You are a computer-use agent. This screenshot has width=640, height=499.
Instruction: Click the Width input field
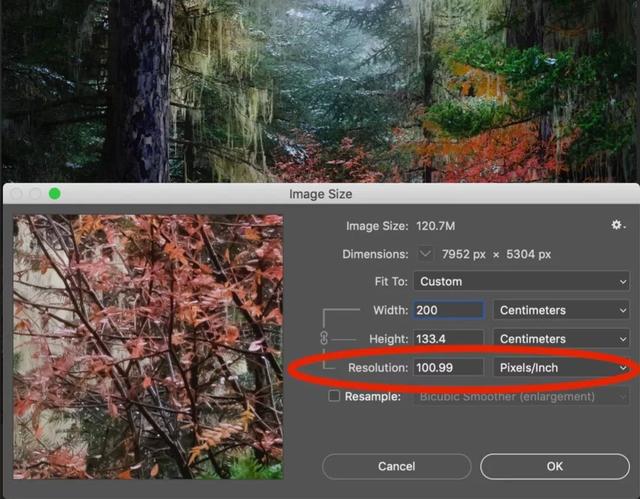tap(449, 310)
